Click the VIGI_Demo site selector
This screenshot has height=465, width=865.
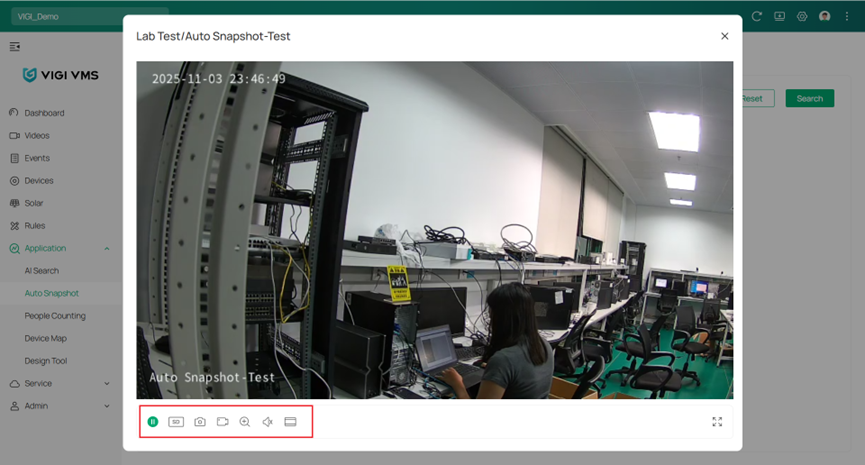click(x=90, y=17)
